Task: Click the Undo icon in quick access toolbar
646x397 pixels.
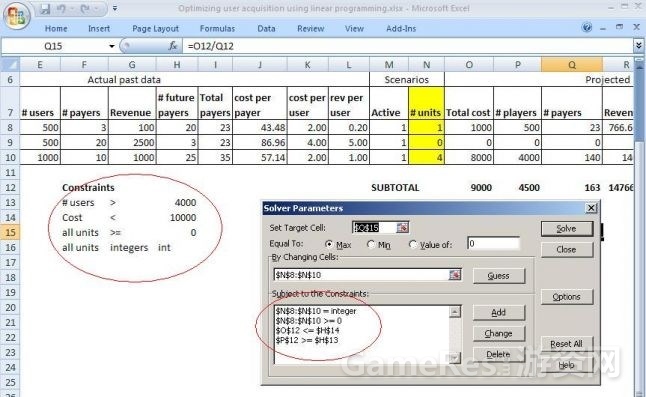Action: (61, 9)
